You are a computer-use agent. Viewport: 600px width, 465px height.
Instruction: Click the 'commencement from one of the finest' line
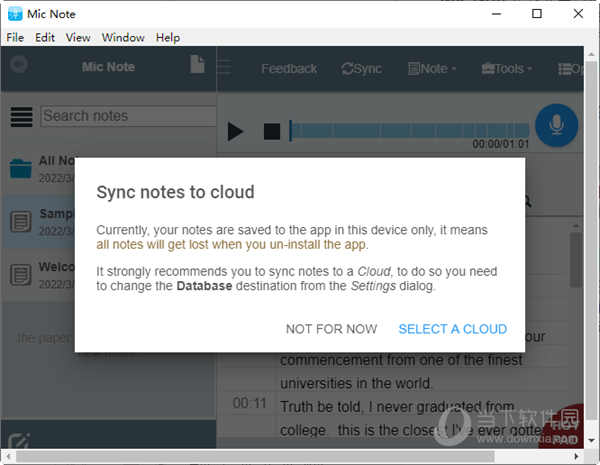click(401, 360)
